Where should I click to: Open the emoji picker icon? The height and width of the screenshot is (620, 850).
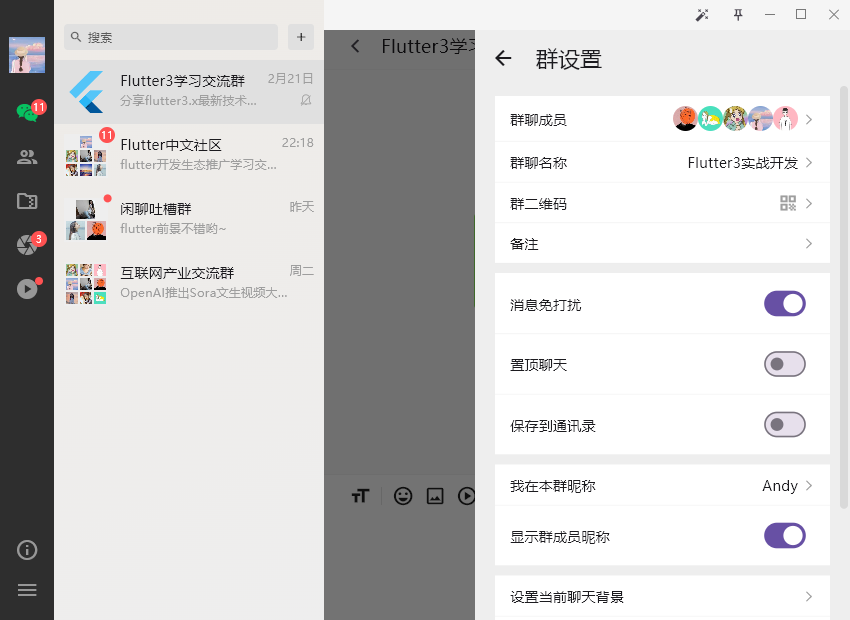403,496
